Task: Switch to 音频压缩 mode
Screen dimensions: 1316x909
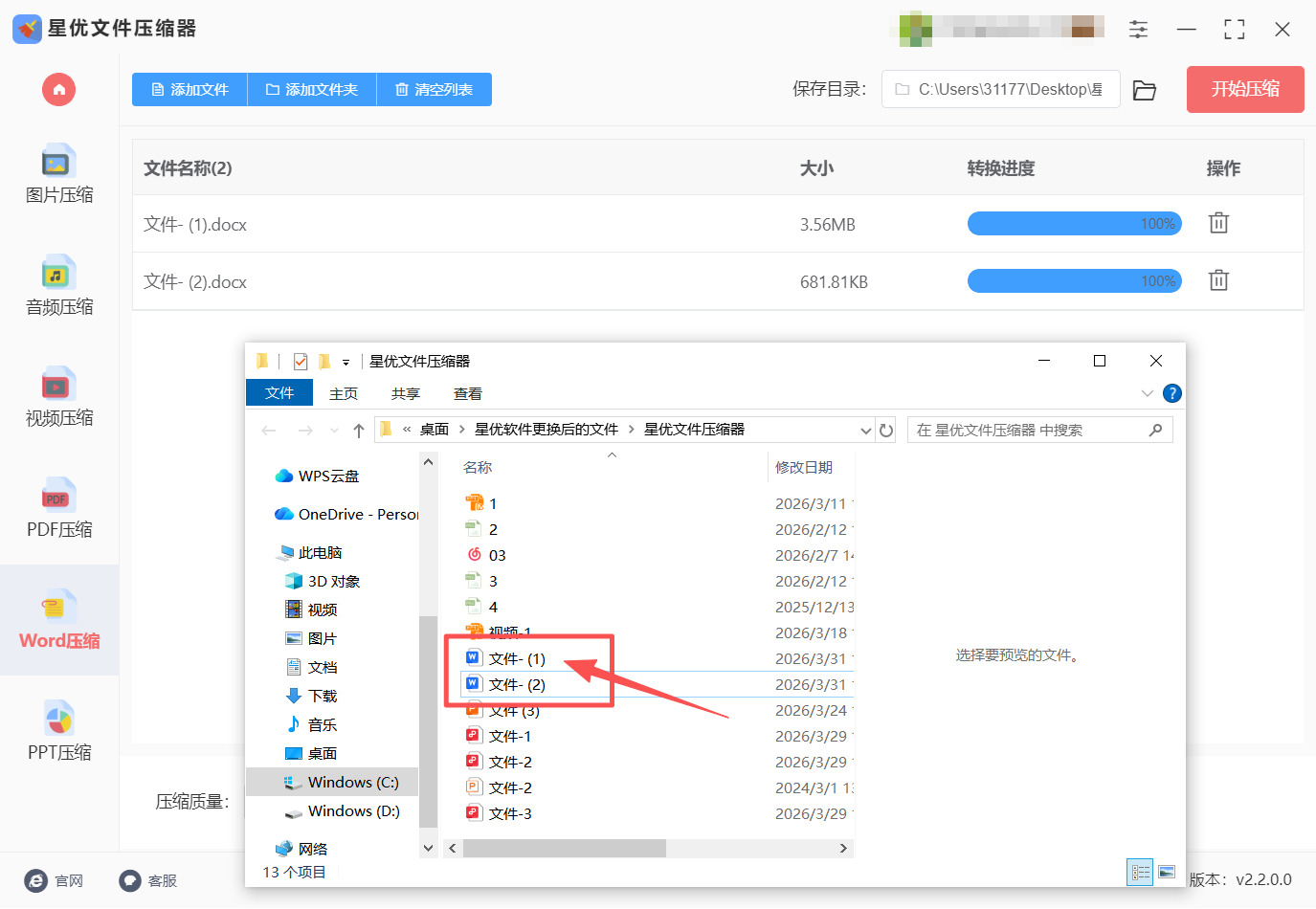Action: (58, 287)
